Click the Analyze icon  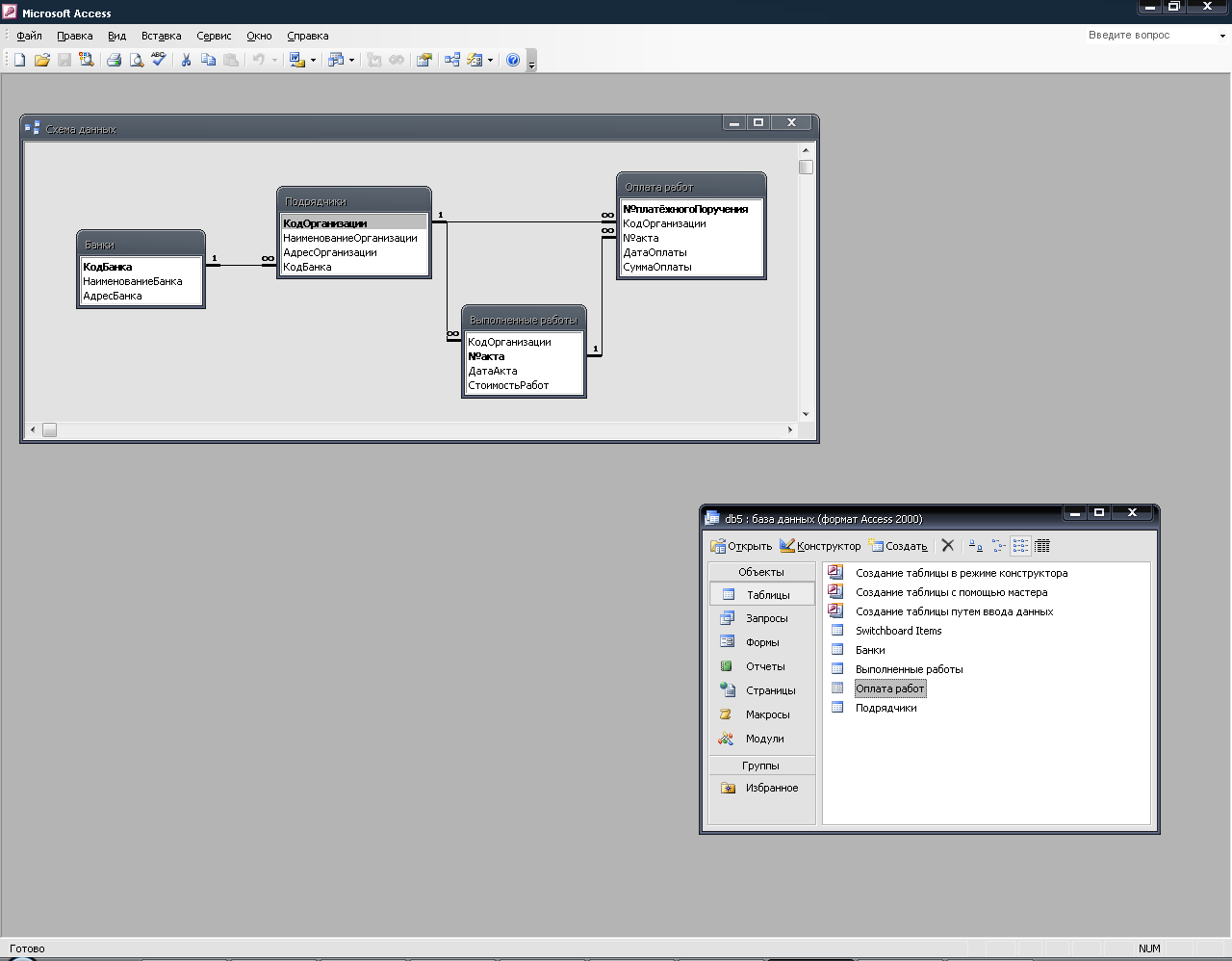tap(335, 60)
